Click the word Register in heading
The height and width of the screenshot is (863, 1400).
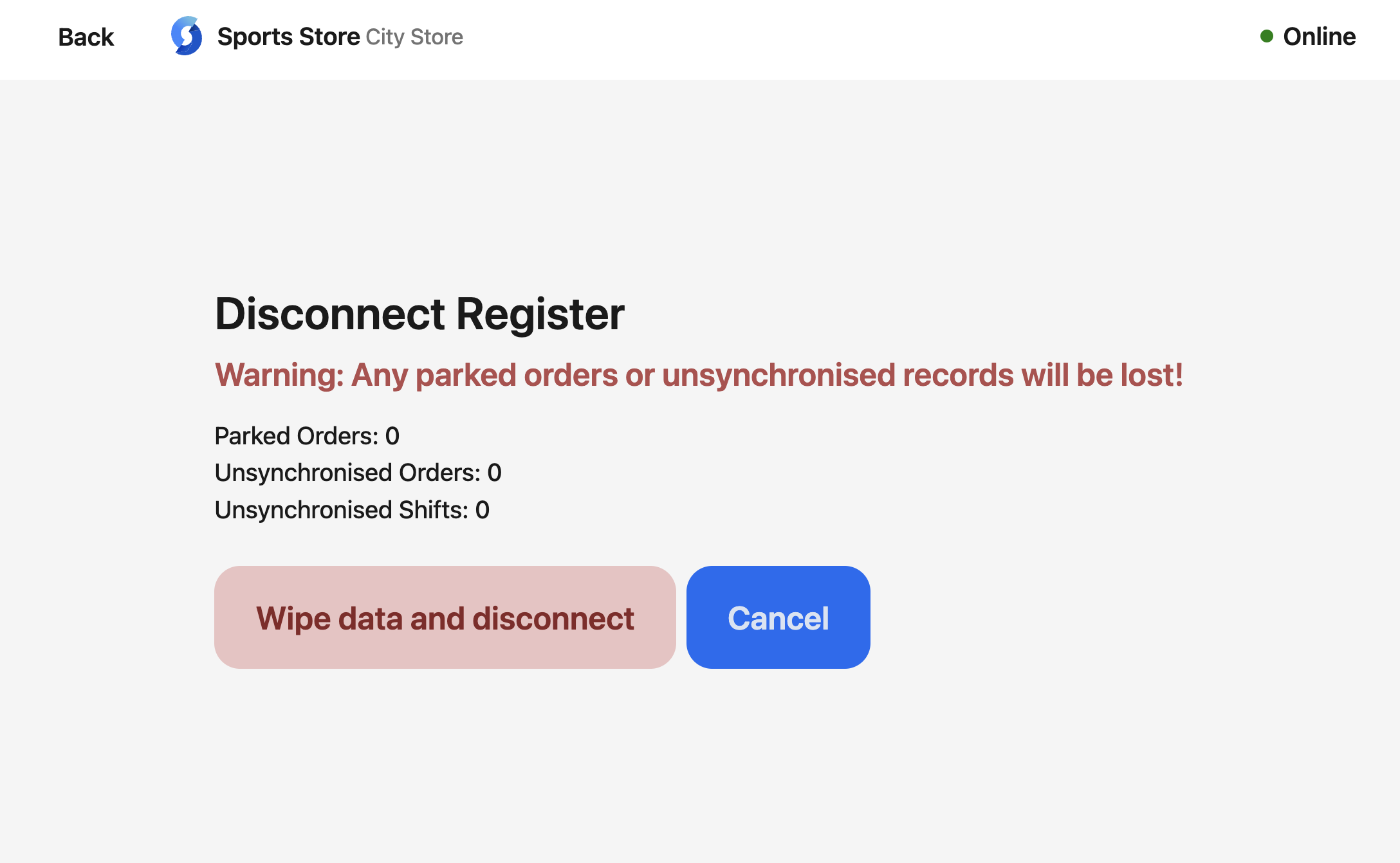click(x=540, y=314)
